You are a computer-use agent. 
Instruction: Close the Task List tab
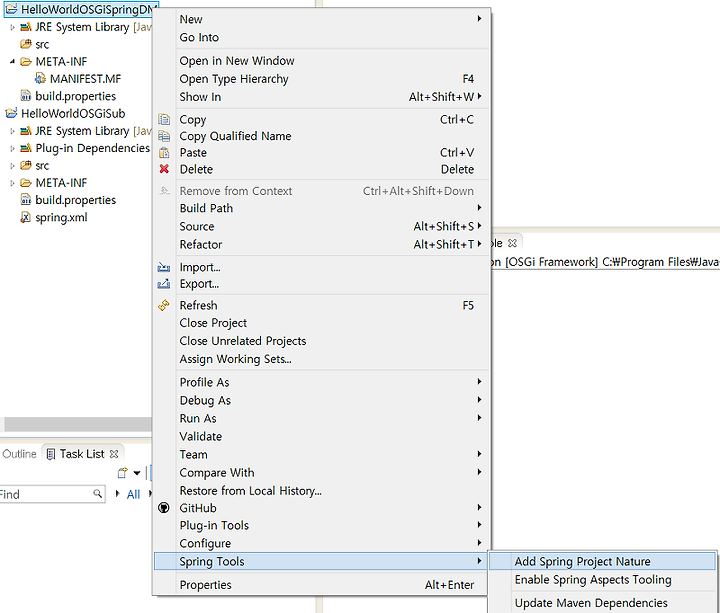[114, 454]
